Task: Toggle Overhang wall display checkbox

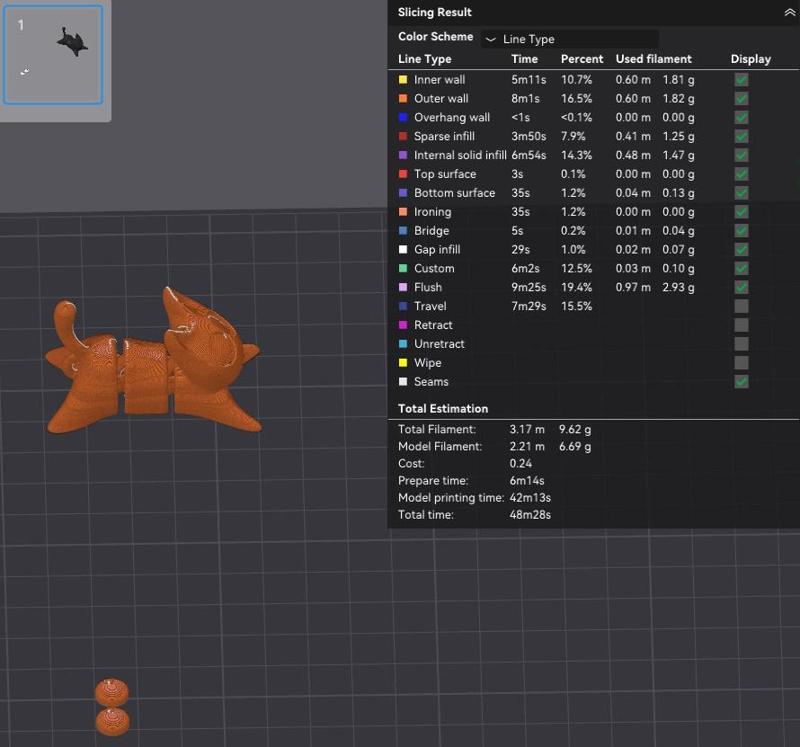Action: 741,117
